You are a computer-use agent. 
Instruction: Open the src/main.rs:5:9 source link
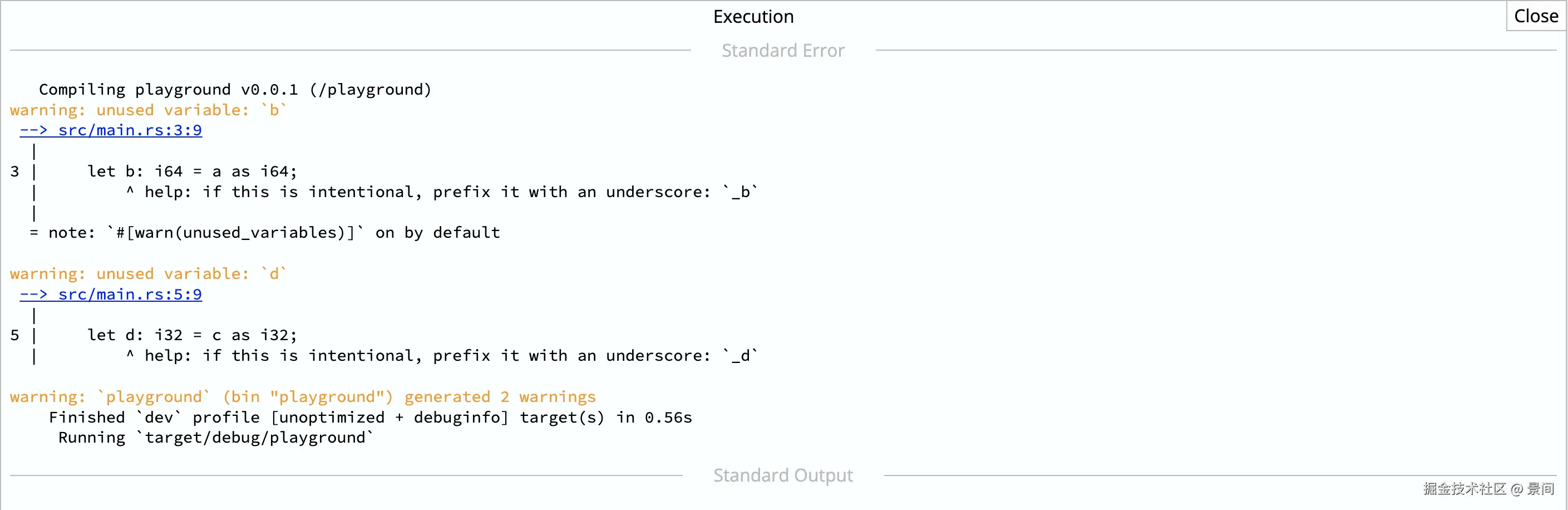111,295
